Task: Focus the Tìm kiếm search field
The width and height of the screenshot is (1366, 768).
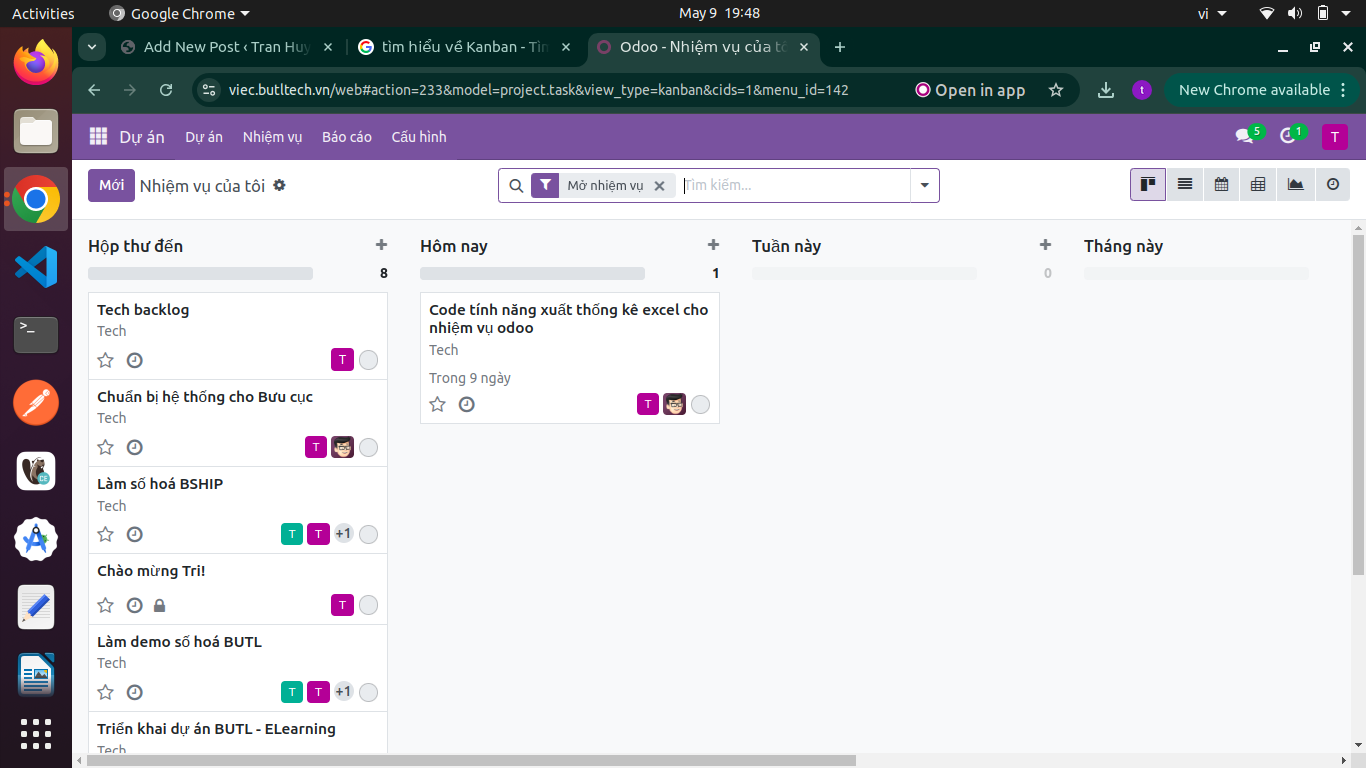Action: click(794, 185)
